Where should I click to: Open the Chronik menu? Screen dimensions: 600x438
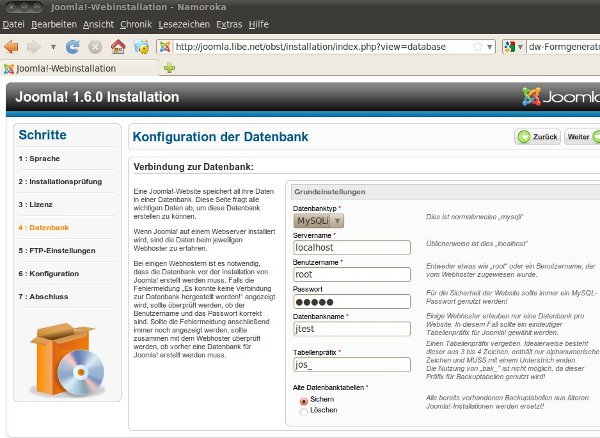[x=136, y=24]
